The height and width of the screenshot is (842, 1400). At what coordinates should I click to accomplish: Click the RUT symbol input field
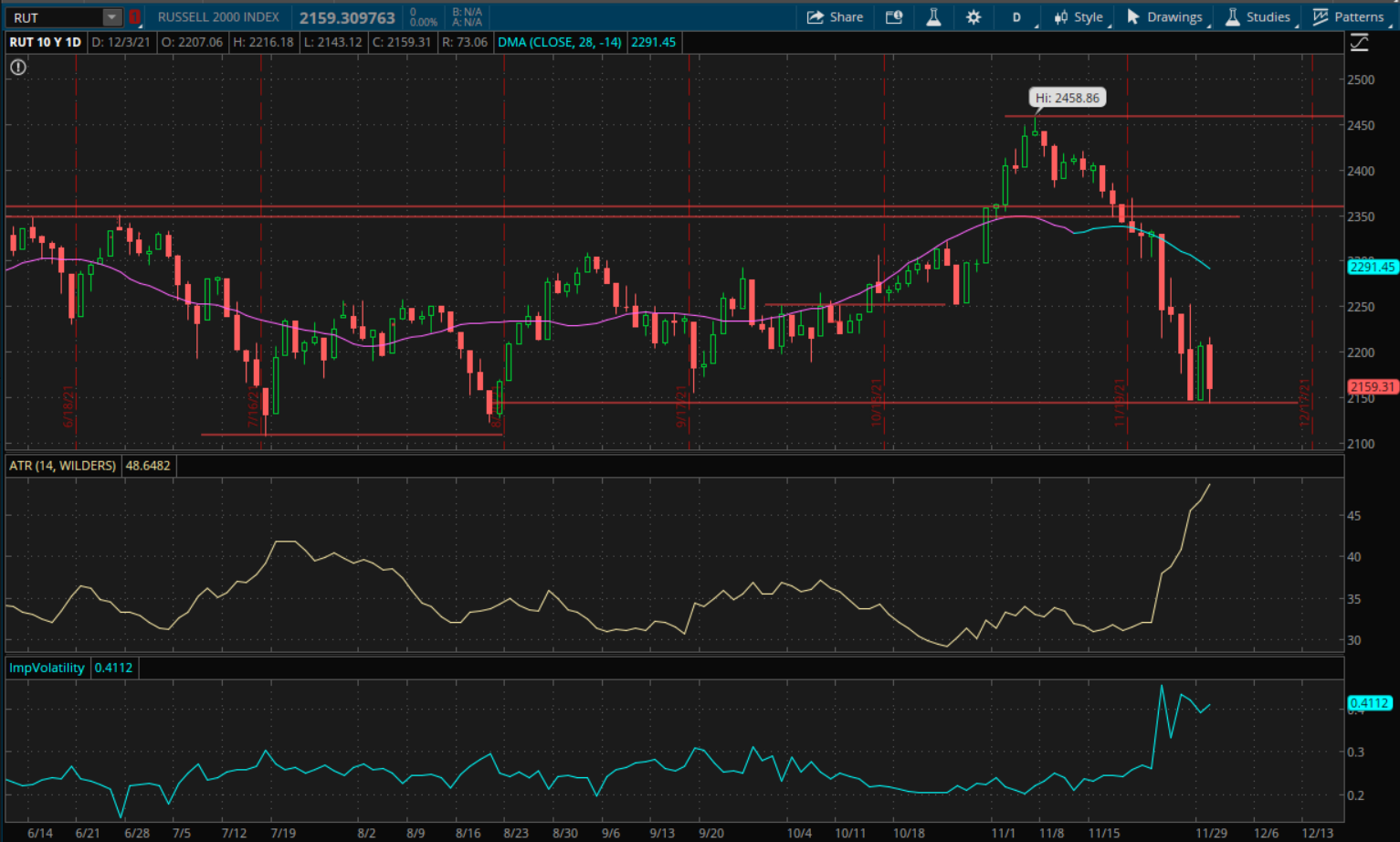55,16
